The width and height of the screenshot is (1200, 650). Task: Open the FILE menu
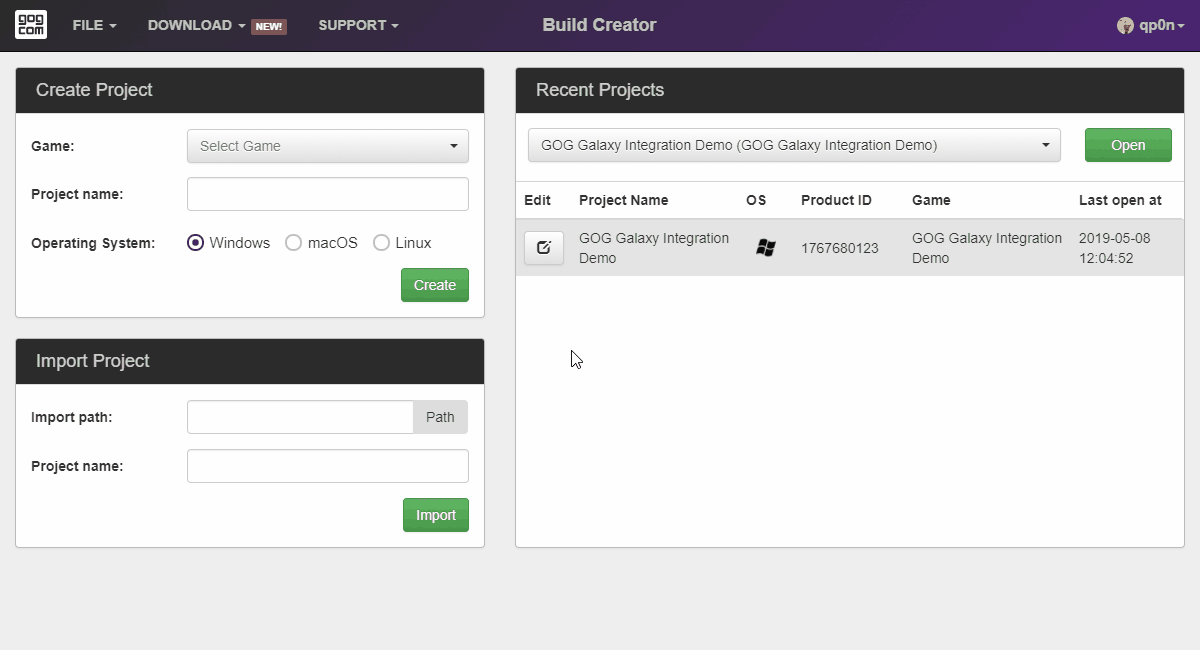point(95,26)
